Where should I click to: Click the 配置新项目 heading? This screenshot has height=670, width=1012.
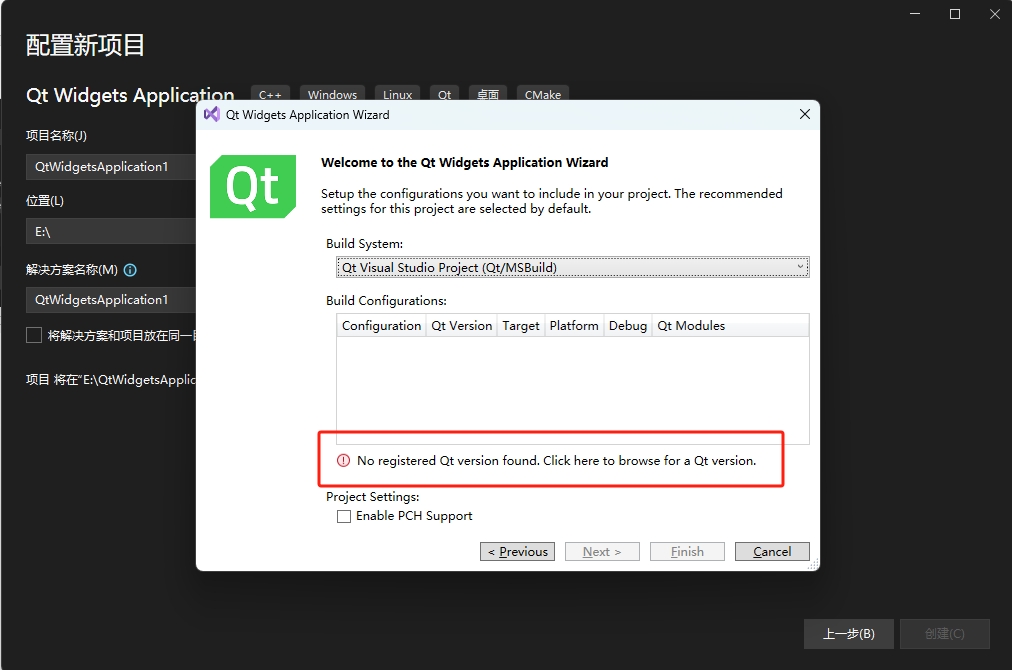click(x=85, y=45)
